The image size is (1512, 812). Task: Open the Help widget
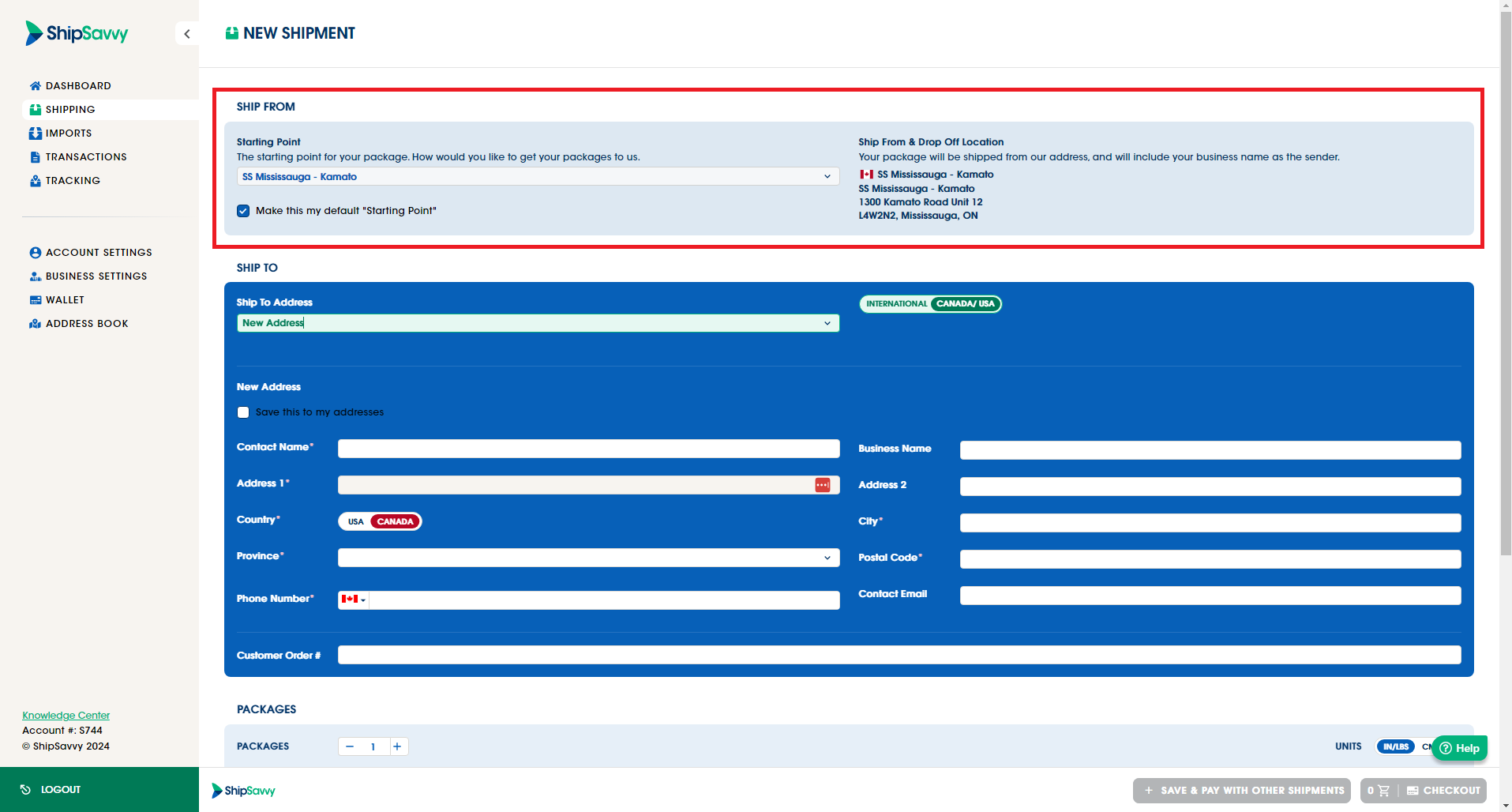coord(1459,748)
